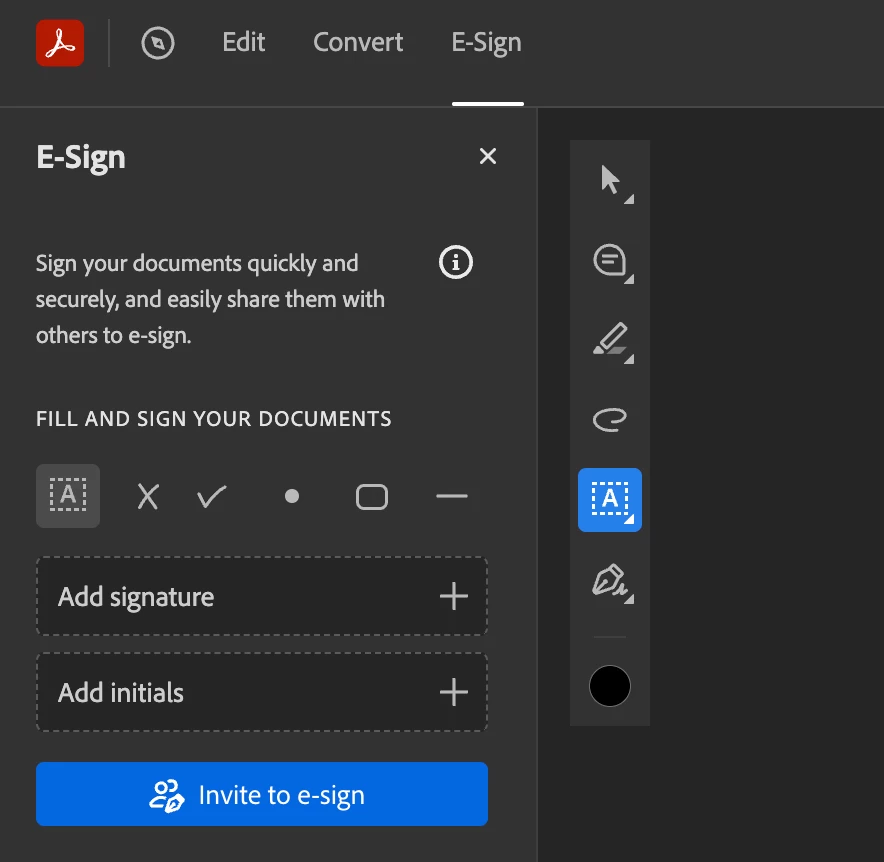The width and height of the screenshot is (884, 862).
Task: Open the black color swatch picker
Action: 610,686
